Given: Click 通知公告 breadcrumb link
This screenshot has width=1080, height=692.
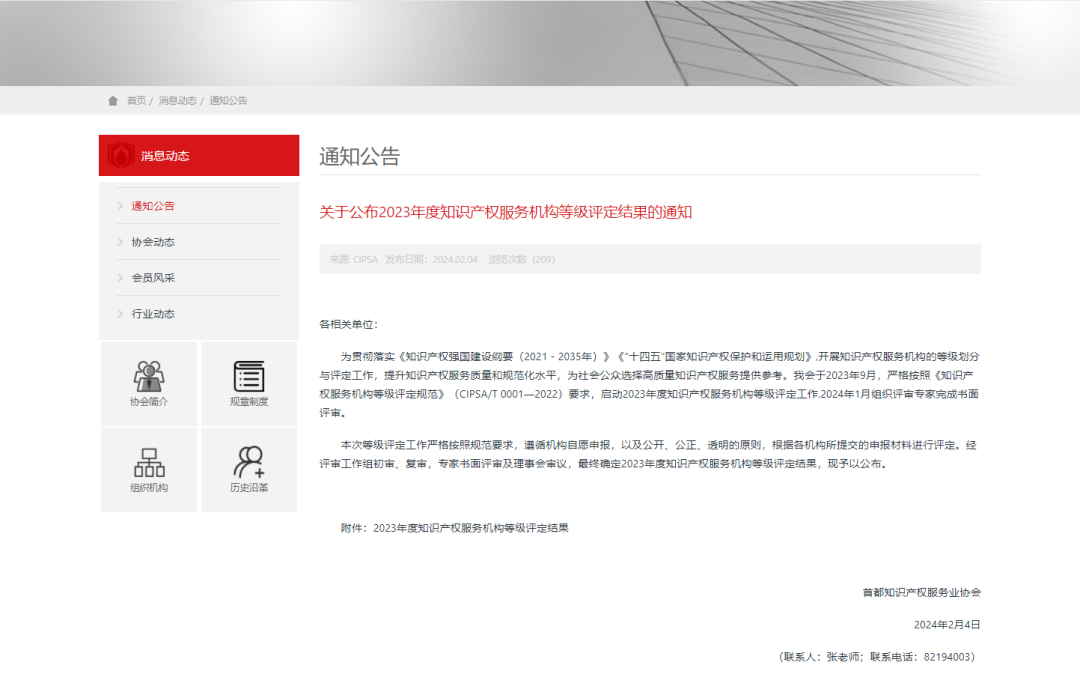Looking at the screenshot, I should click(x=228, y=101).
